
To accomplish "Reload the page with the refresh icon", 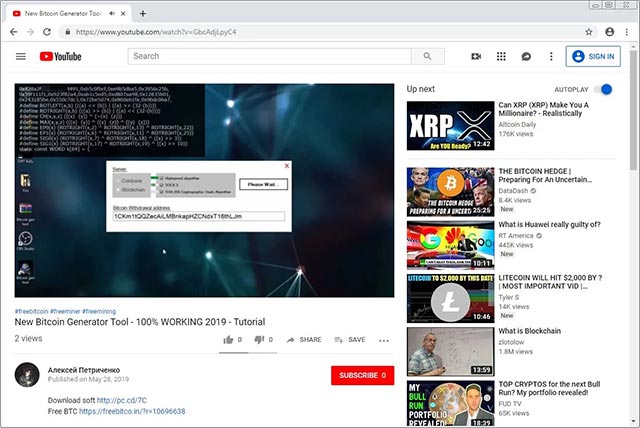I will coord(47,32).
